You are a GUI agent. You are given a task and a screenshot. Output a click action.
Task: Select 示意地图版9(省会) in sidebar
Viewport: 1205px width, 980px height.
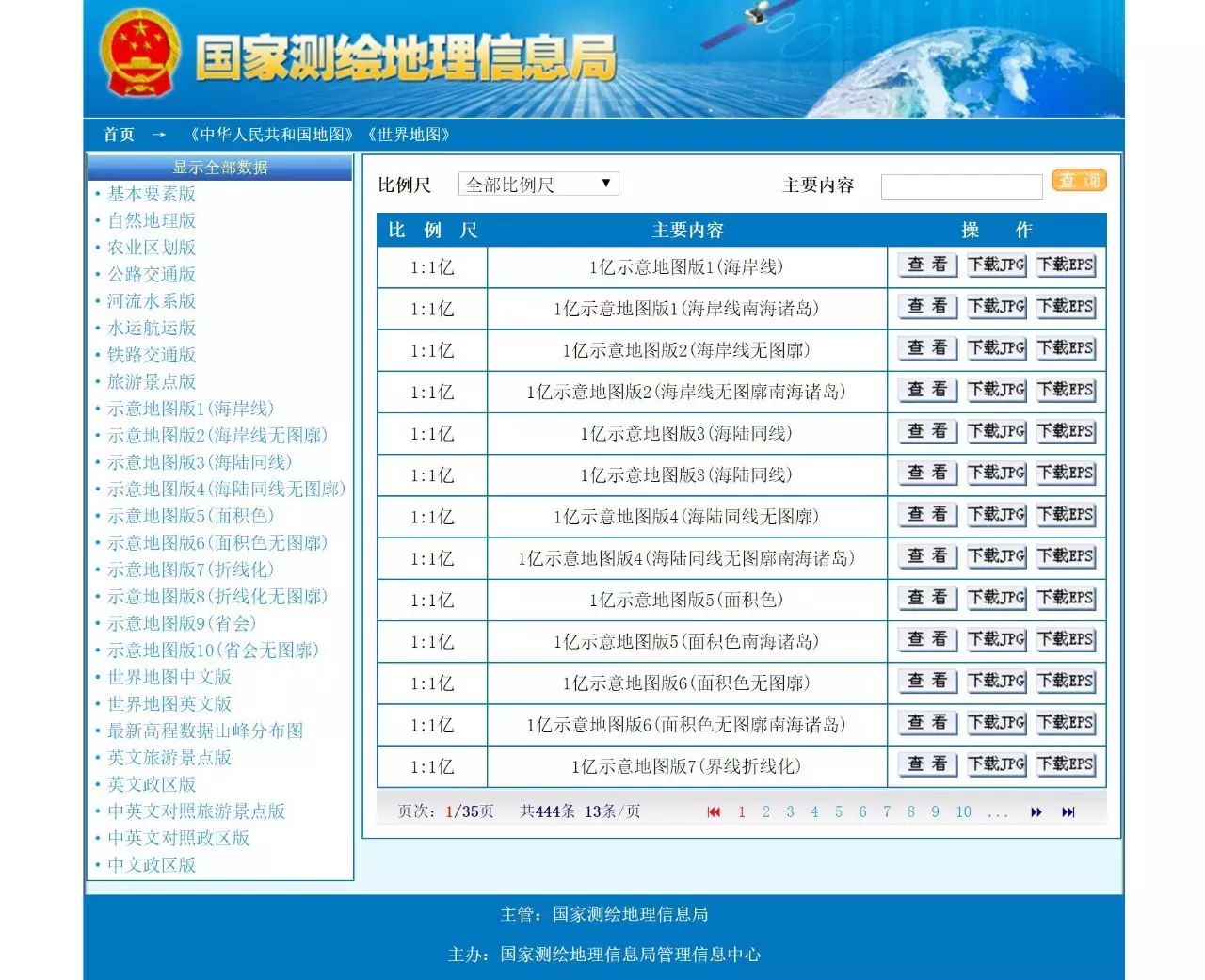(182, 623)
